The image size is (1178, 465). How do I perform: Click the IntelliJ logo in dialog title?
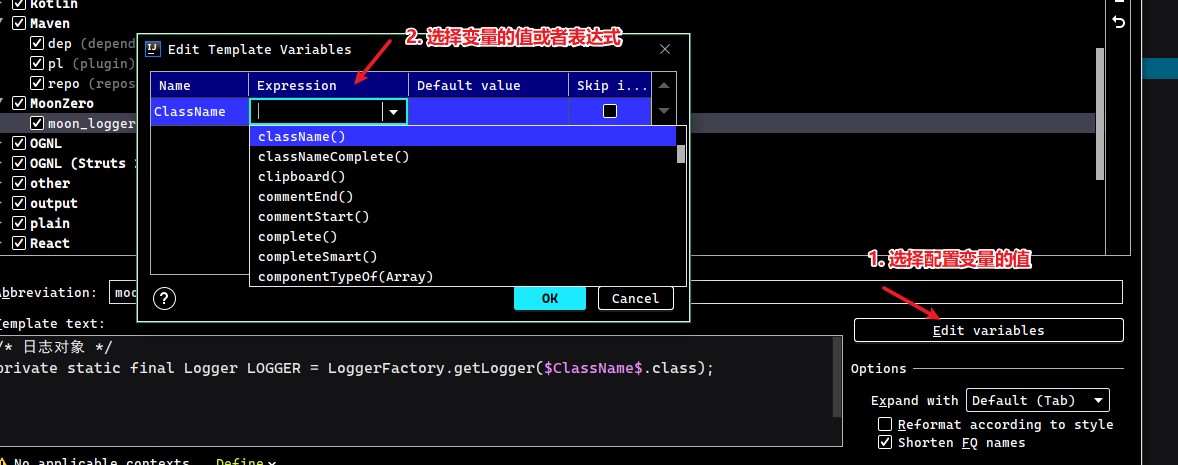153,49
